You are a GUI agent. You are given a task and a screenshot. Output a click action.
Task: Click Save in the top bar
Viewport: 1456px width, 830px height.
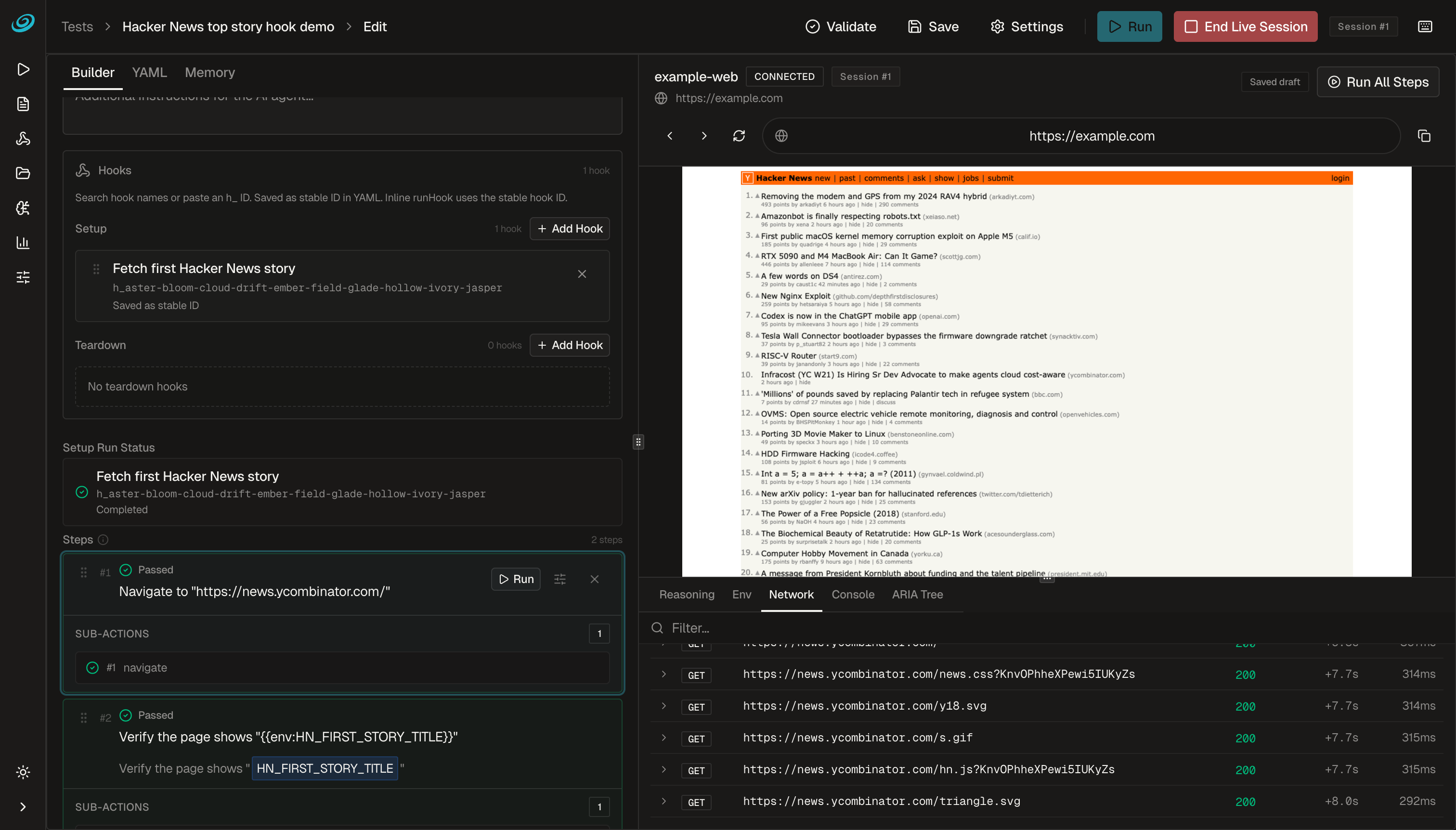pos(933,27)
